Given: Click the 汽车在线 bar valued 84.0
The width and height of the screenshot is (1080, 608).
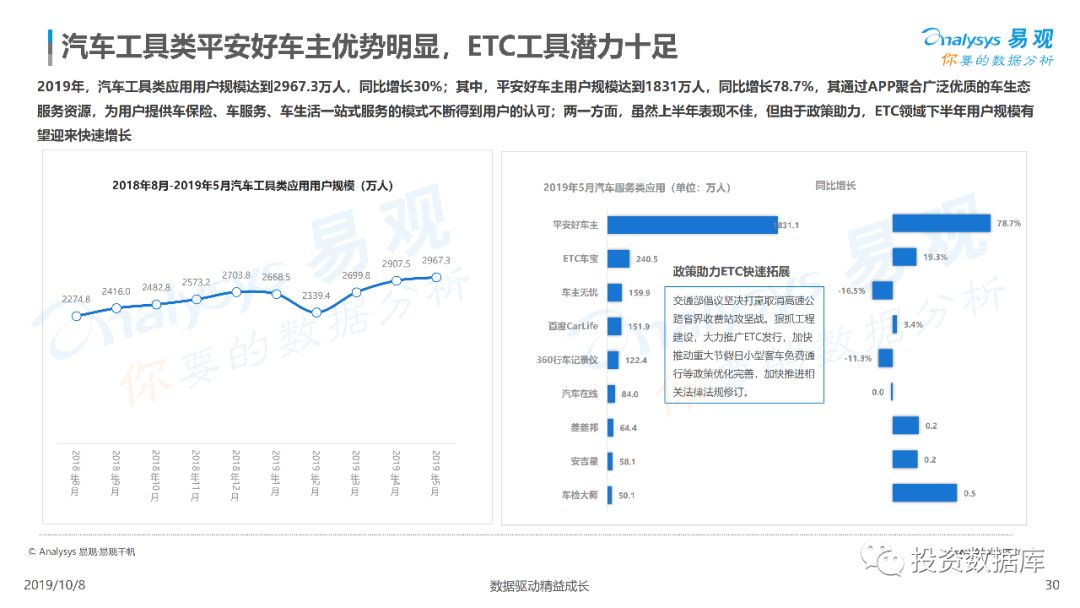Looking at the screenshot, I should pos(611,393).
